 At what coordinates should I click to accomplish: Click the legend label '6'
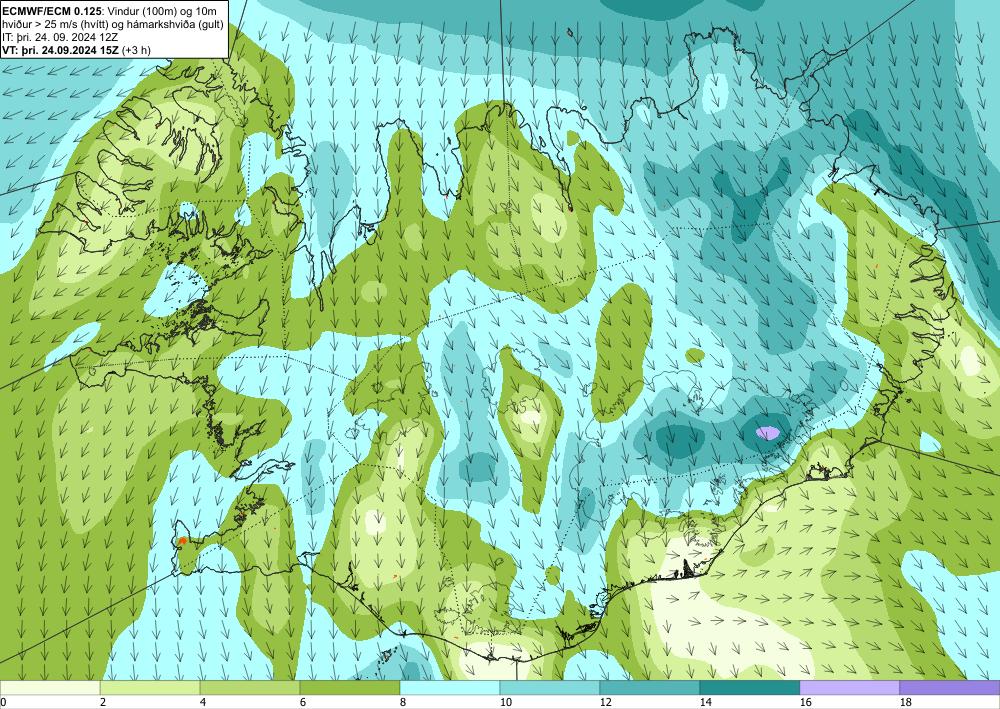[303, 702]
